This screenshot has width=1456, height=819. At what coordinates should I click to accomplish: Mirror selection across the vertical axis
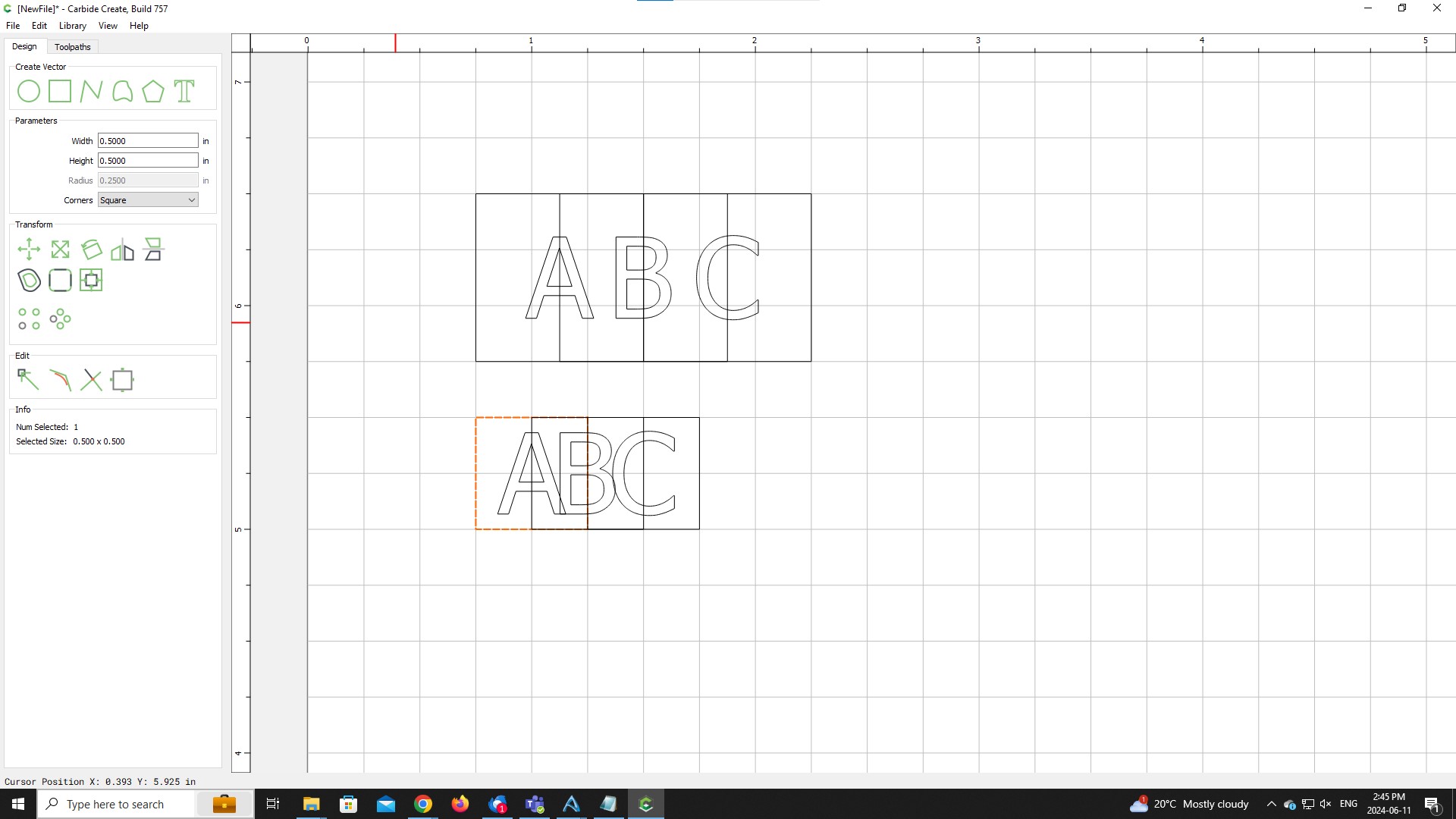[x=122, y=249]
